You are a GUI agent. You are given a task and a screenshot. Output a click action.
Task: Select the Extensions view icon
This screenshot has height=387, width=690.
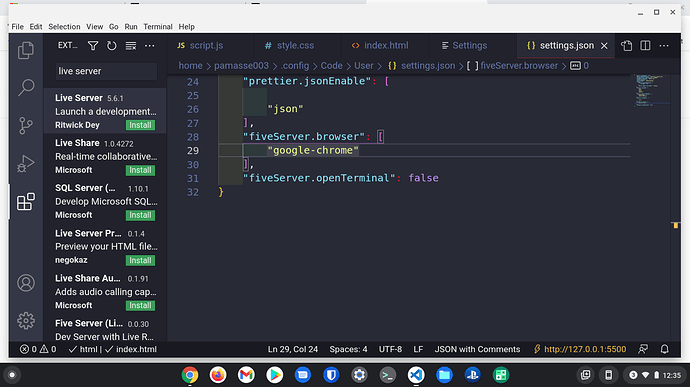(26, 202)
